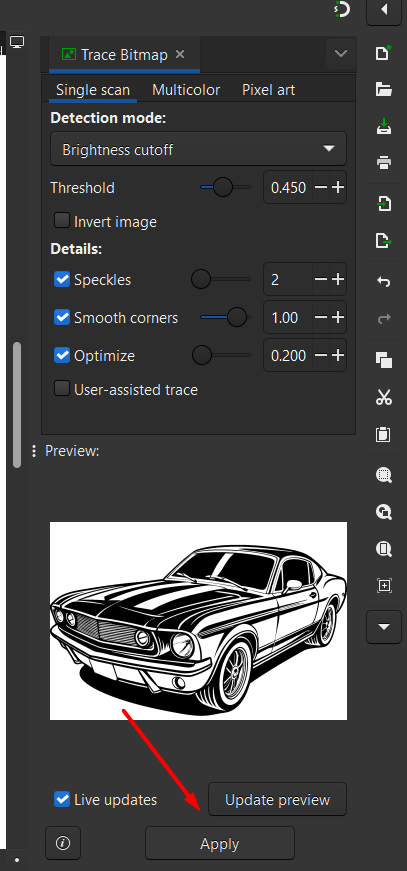This screenshot has width=407, height=871.
Task: Click the Import icon
Action: tap(384, 203)
